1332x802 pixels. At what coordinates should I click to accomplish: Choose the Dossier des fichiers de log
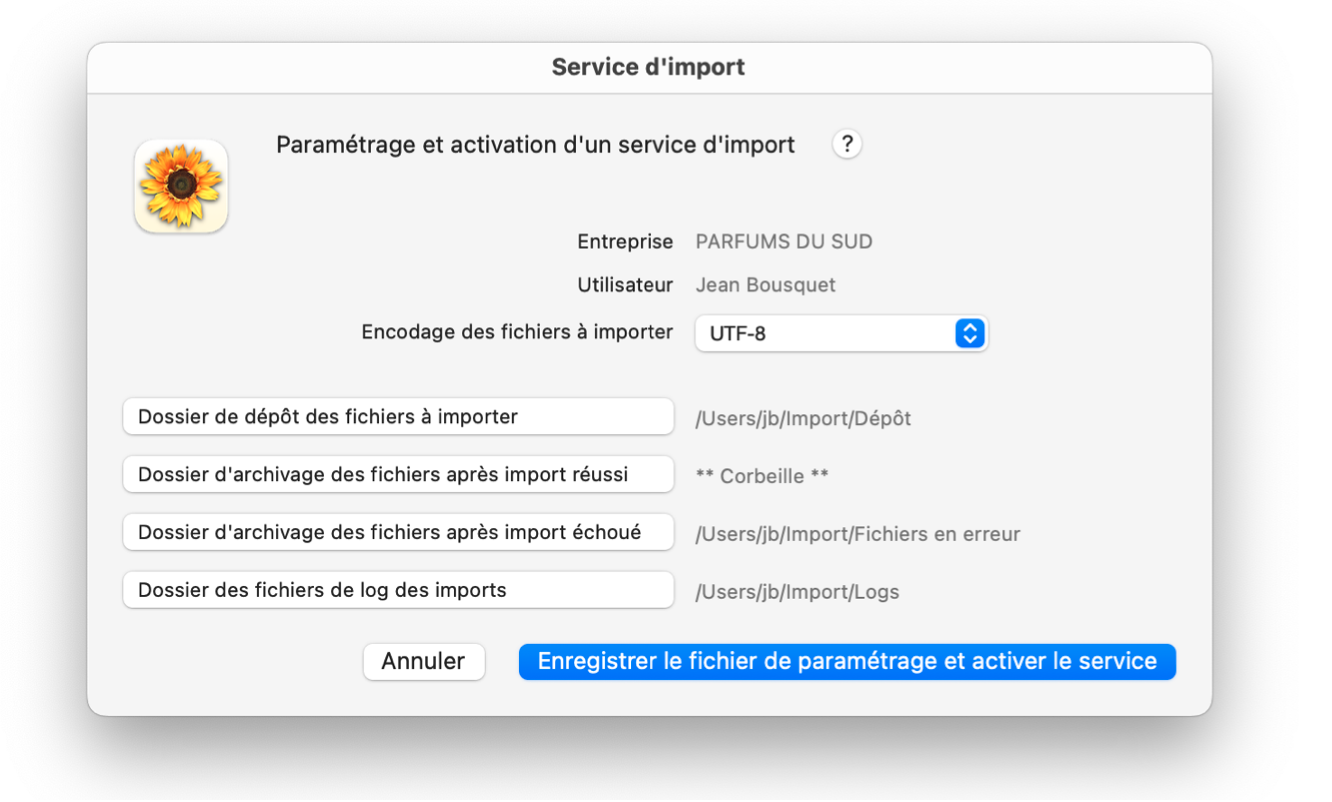[x=398, y=590]
